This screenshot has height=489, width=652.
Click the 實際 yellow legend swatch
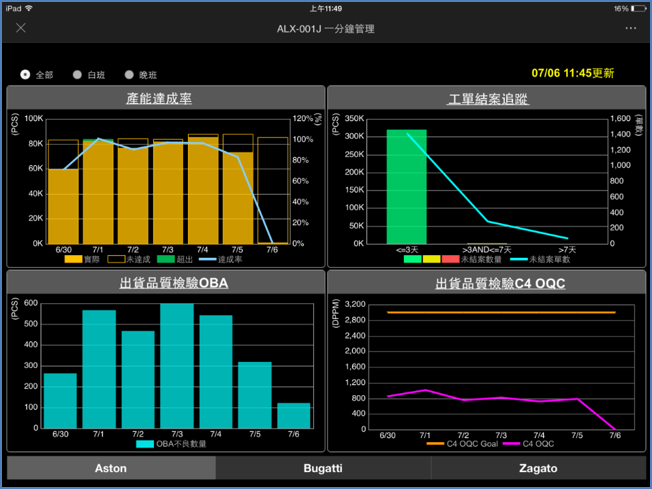[73, 259]
